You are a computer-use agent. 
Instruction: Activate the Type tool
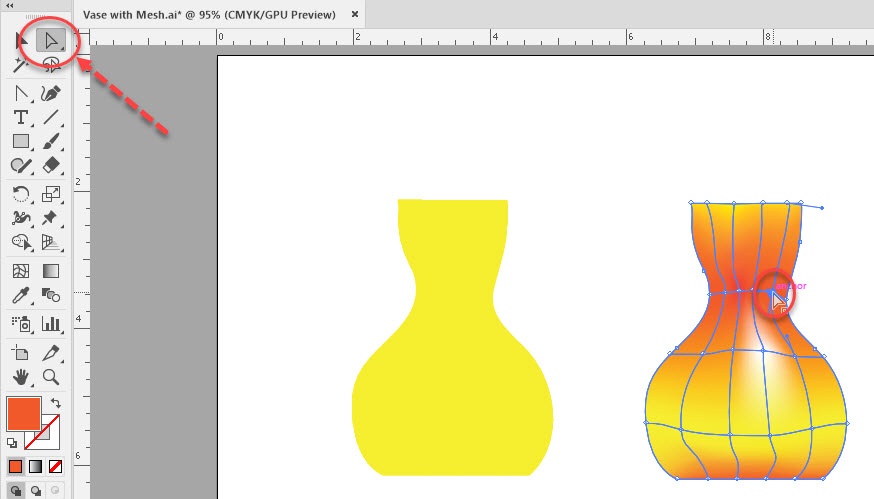coord(20,117)
